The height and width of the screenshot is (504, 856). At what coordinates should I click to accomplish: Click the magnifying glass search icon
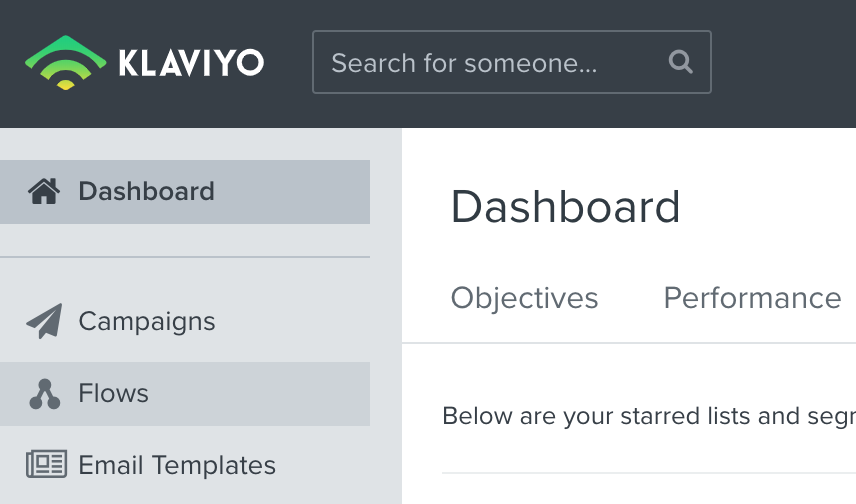point(680,62)
